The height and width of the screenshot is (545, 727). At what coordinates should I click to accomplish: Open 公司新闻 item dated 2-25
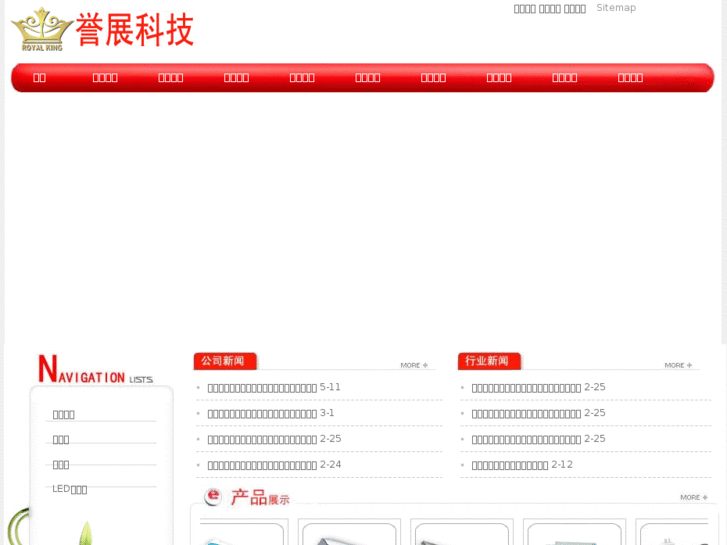coord(262,439)
